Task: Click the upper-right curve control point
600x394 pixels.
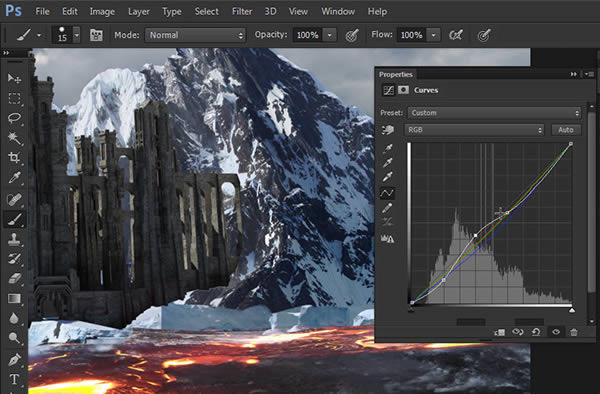Action: (571, 144)
